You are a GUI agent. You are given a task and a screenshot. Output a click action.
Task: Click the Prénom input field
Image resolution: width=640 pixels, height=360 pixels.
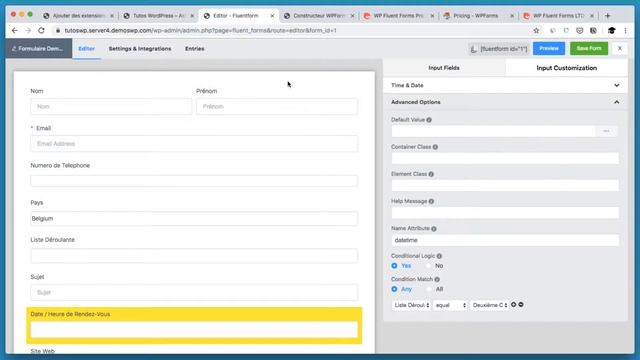tap(277, 107)
